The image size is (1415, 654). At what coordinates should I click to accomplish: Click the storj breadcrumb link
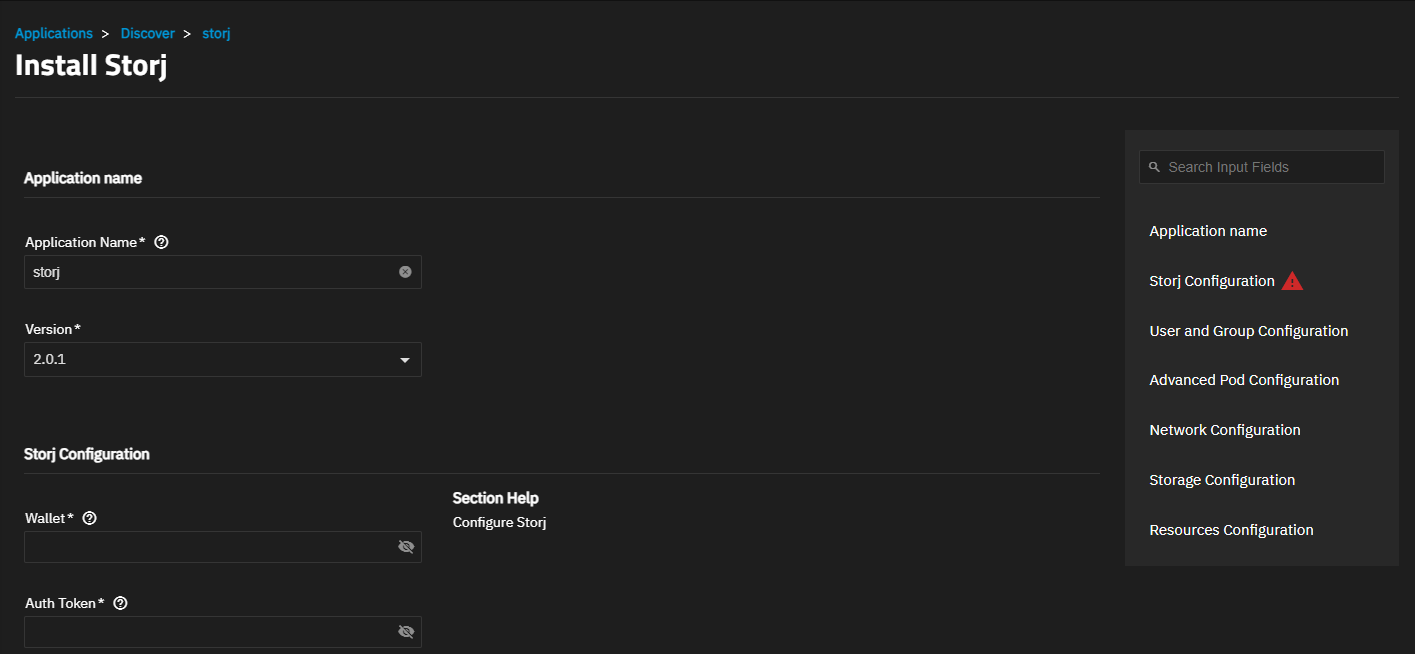(x=217, y=34)
